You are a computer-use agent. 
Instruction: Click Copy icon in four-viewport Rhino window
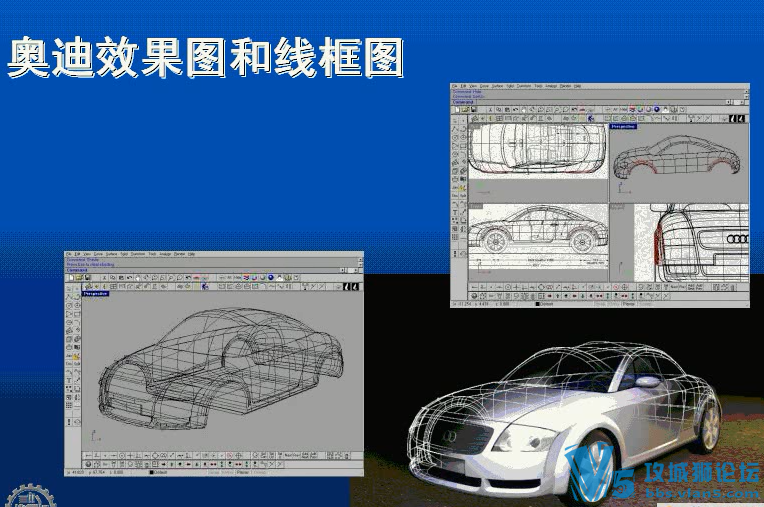499,109
